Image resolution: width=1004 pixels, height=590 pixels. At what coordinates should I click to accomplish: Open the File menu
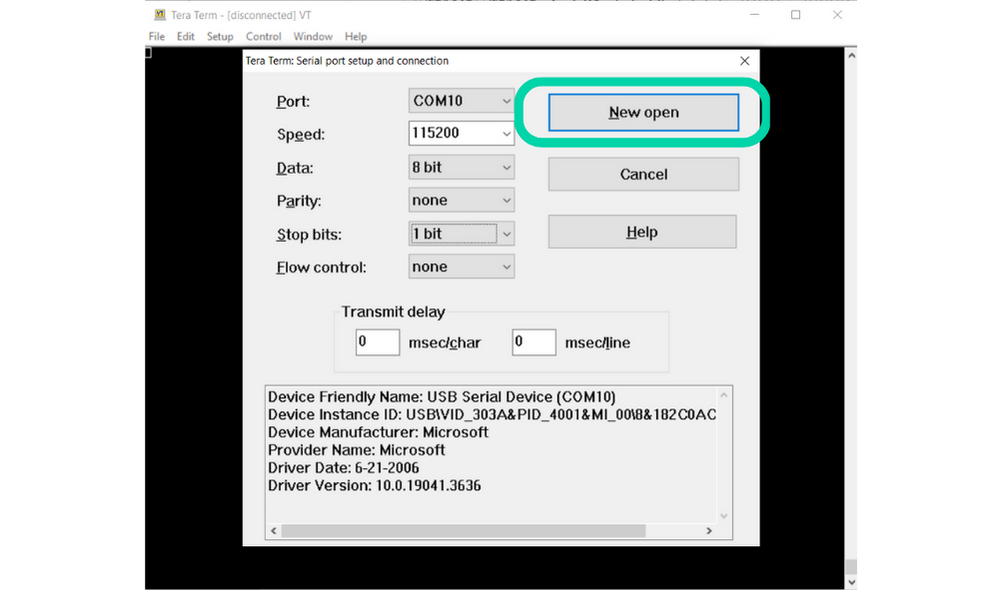157,37
